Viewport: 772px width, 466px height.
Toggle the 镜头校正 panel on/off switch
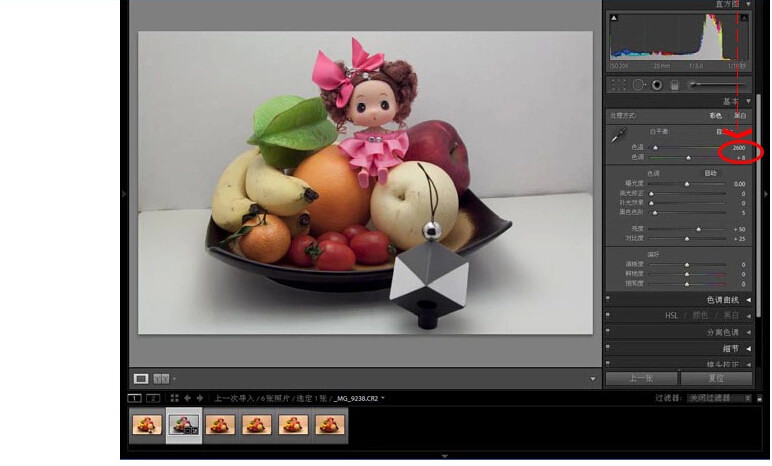tap(608, 363)
